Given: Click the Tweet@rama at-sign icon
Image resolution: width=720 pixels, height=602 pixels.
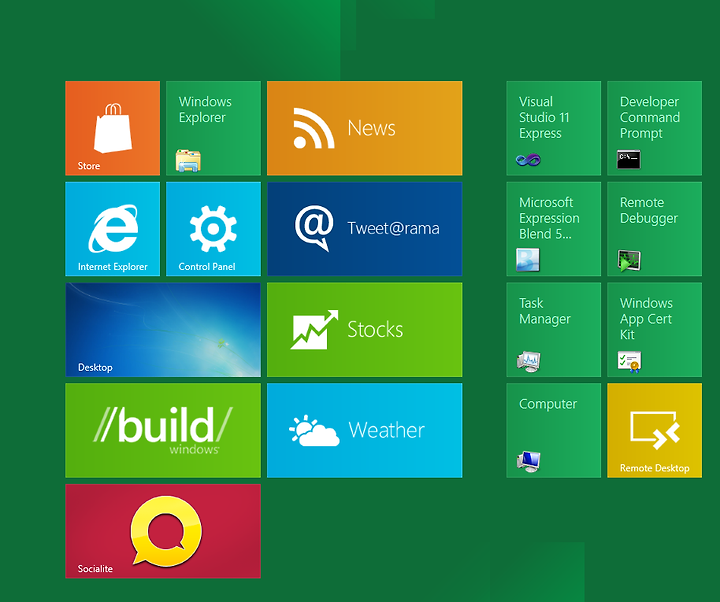Looking at the screenshot, I should pos(314,228).
